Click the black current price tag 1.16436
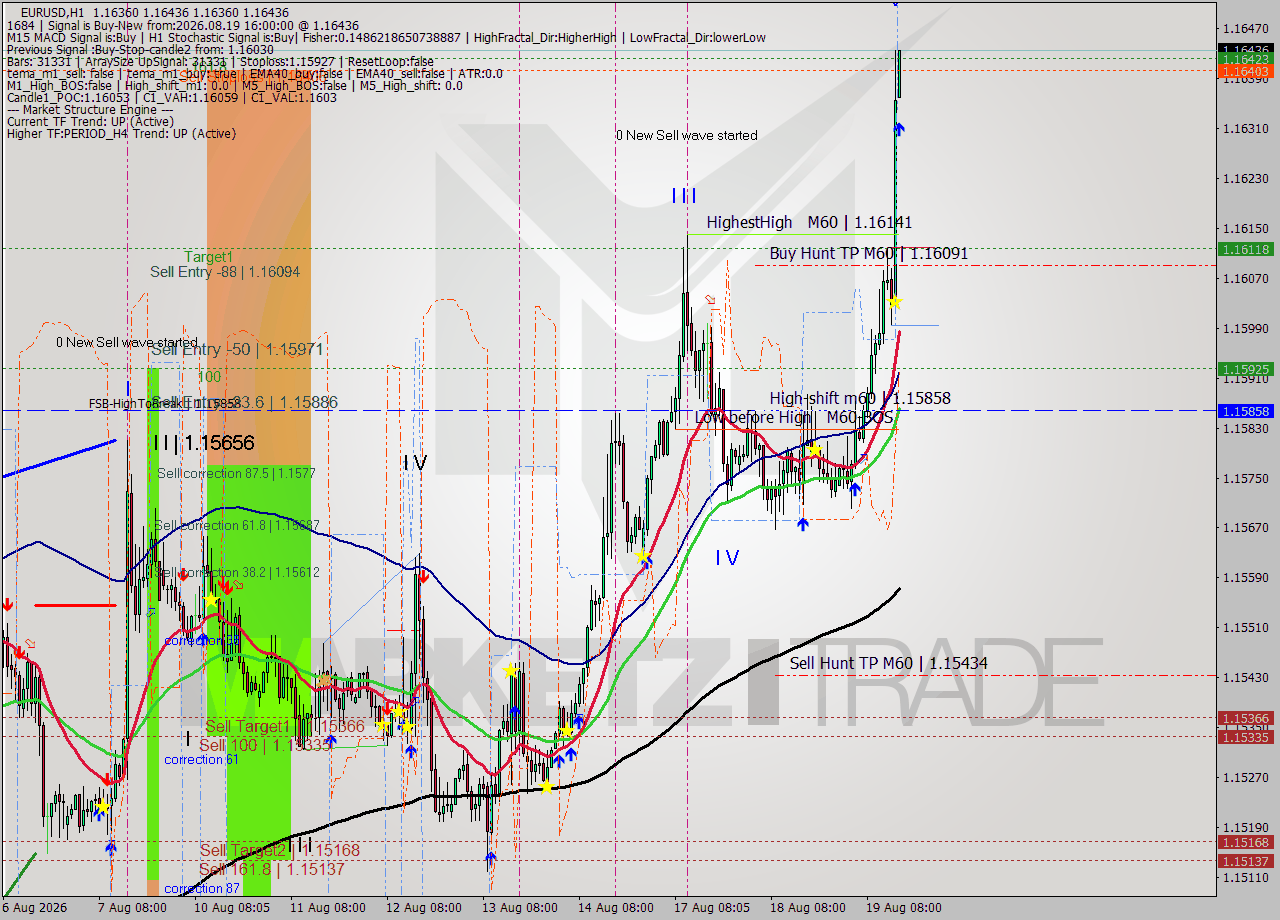1280x920 pixels. coord(1244,49)
